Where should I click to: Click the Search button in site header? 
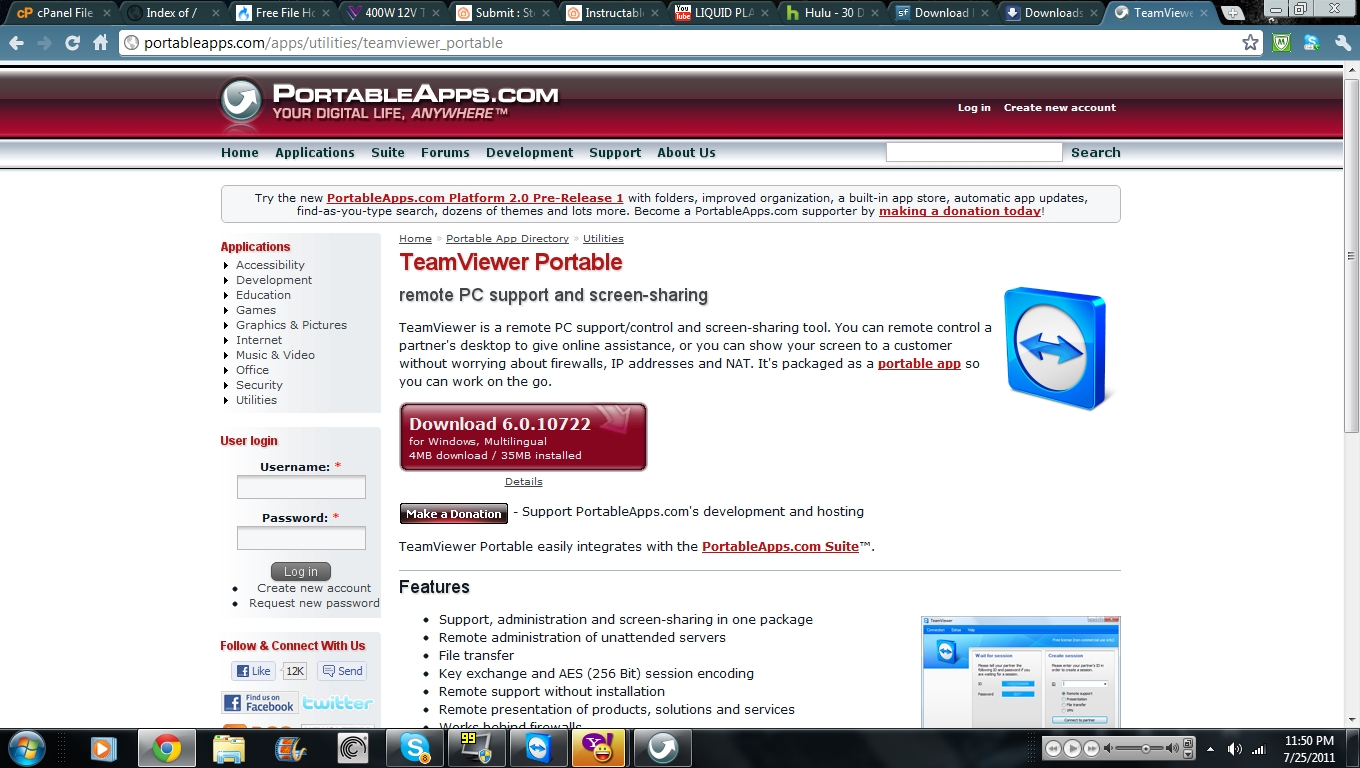pyautogui.click(x=1096, y=153)
